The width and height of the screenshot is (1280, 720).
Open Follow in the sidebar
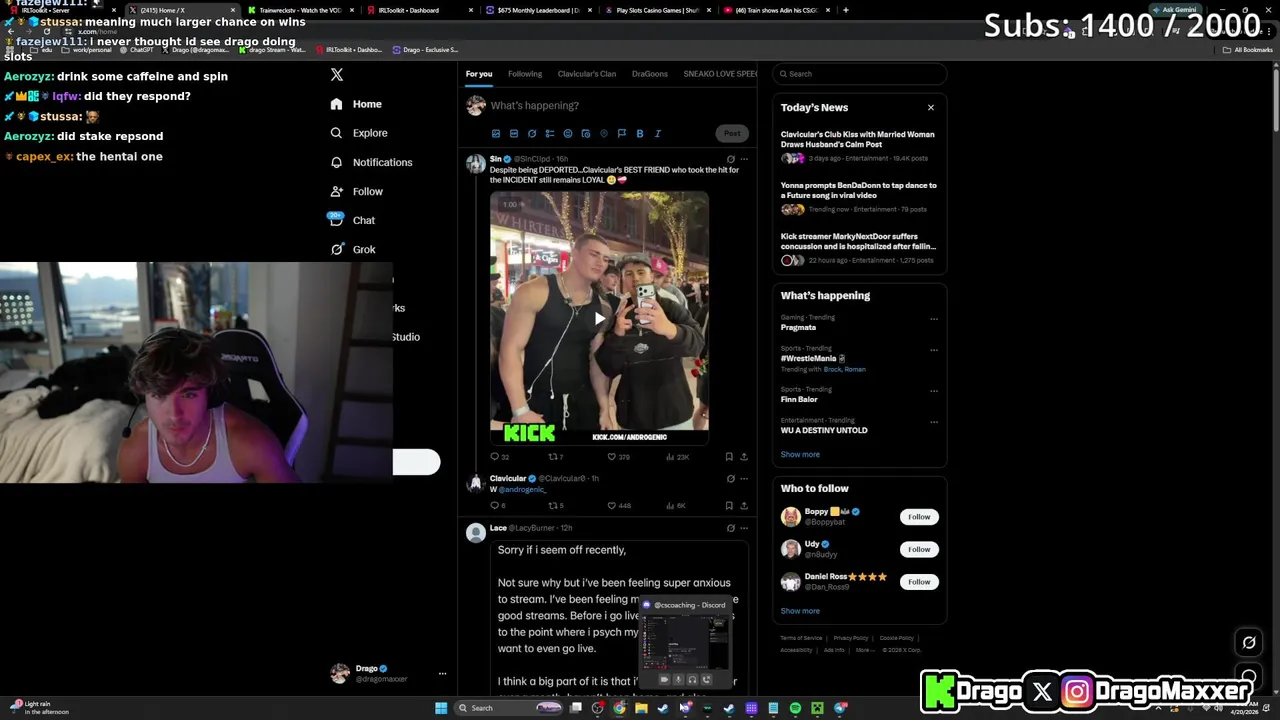(357, 191)
